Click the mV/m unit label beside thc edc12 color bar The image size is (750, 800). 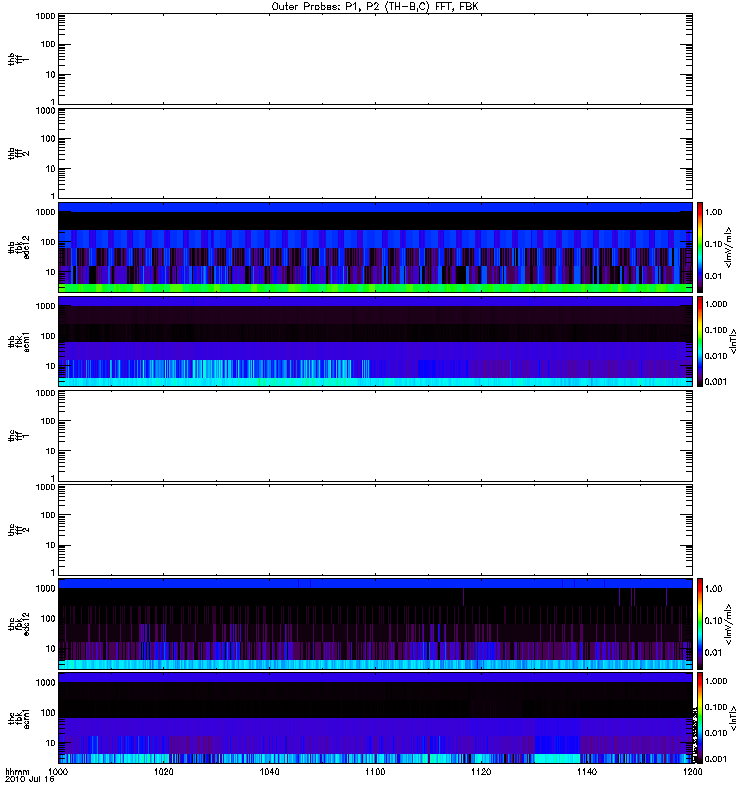pyautogui.click(x=729, y=624)
